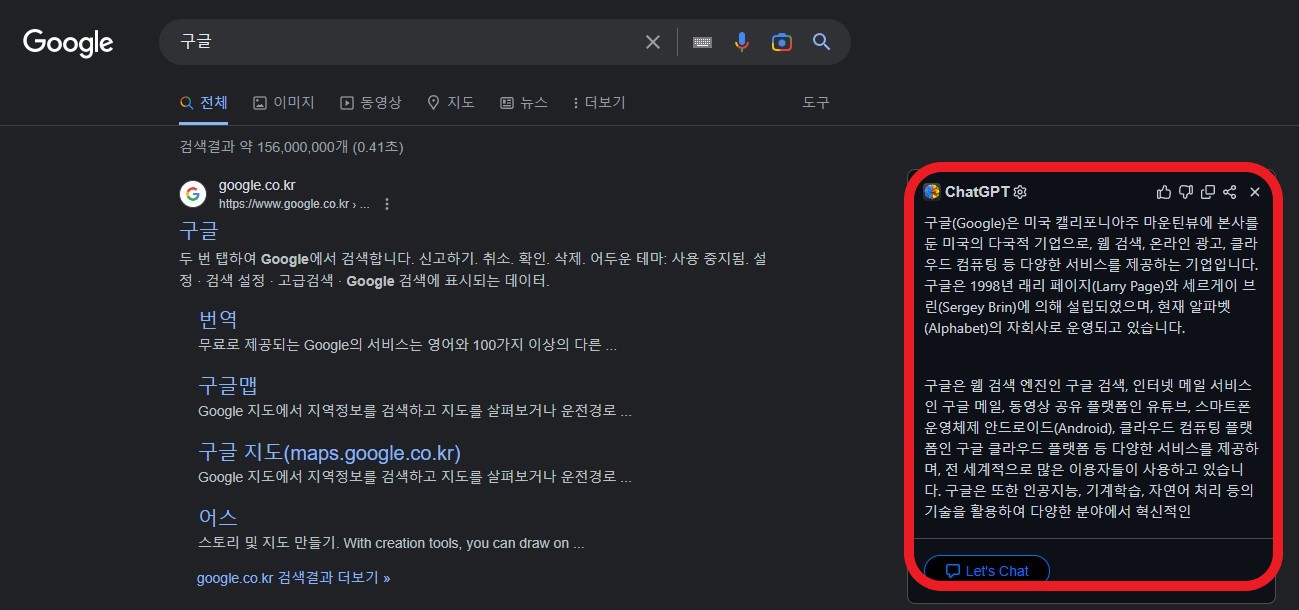Open the 도구 search tools
The height and width of the screenshot is (610, 1299).
tap(816, 102)
